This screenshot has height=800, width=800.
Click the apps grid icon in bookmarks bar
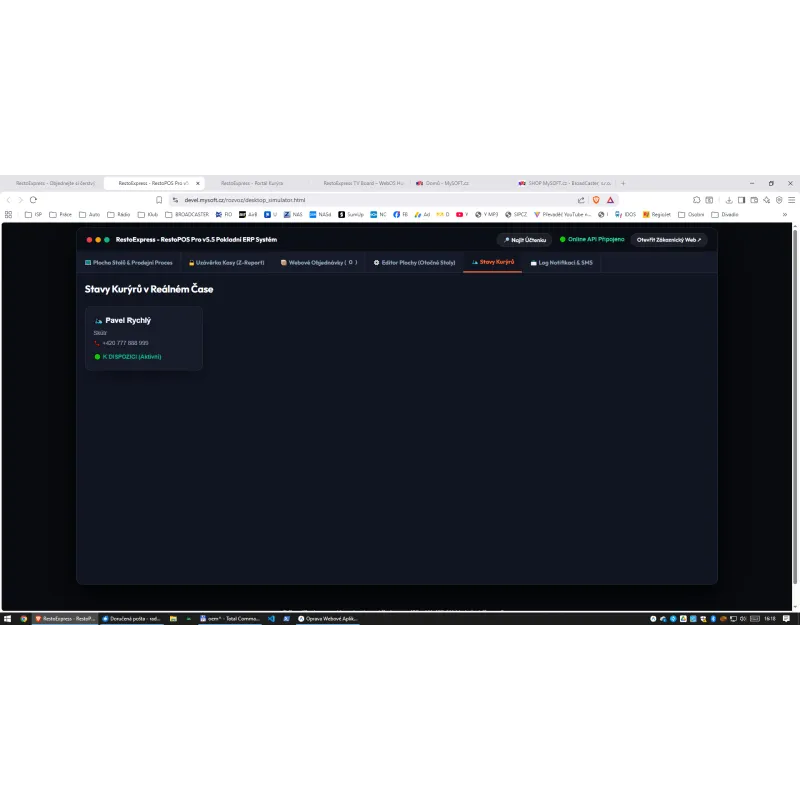coord(8,215)
